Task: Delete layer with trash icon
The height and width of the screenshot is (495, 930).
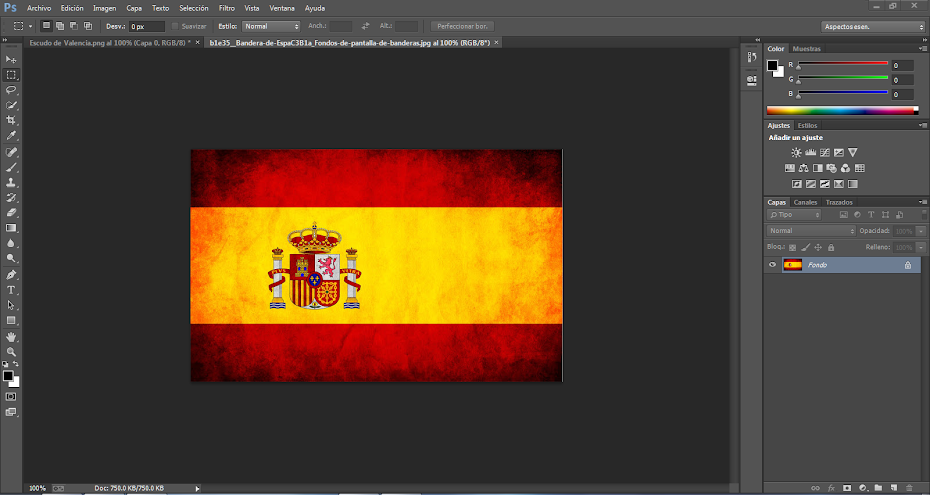Action: (x=909, y=488)
